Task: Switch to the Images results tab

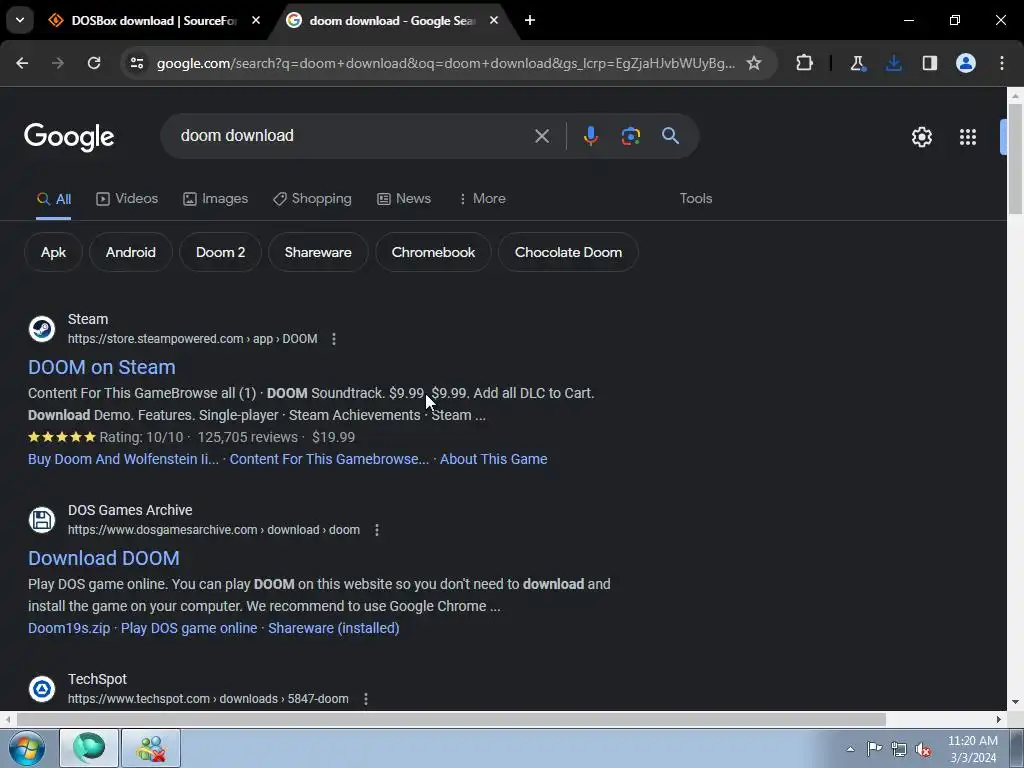Action: click(x=216, y=199)
